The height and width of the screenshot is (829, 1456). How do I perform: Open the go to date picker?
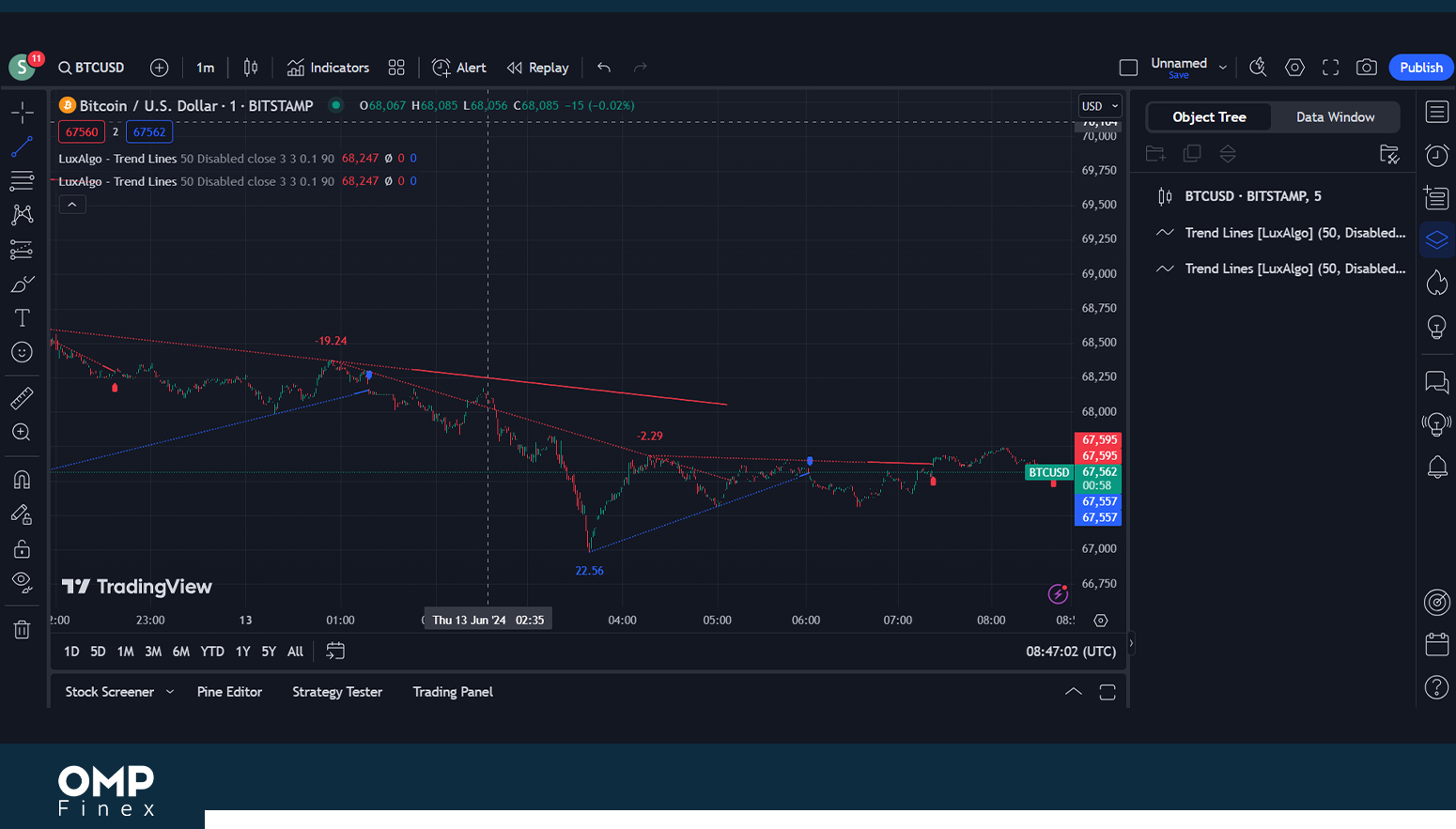click(335, 651)
